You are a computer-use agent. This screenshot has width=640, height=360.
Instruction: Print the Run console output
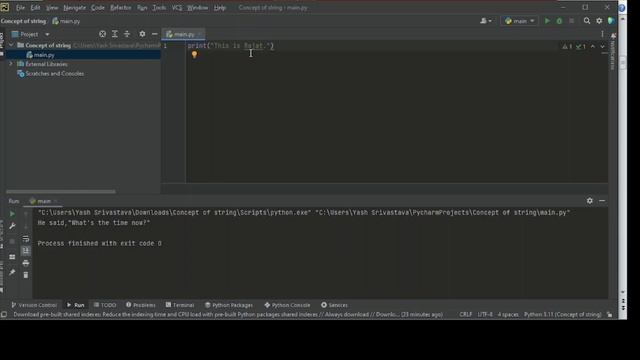click(x=26, y=263)
